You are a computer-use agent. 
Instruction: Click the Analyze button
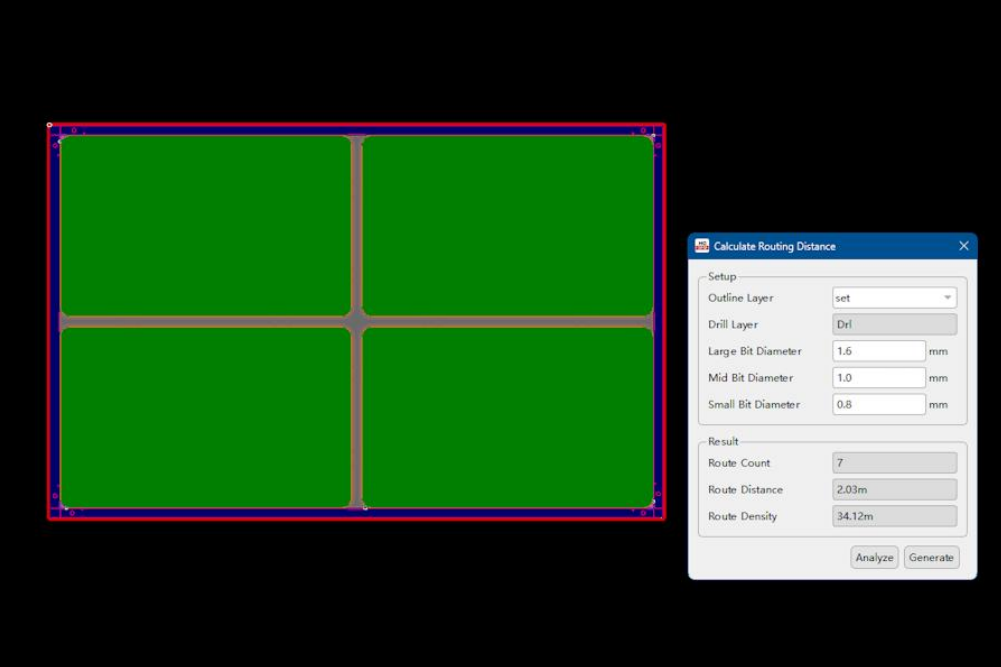coord(874,557)
